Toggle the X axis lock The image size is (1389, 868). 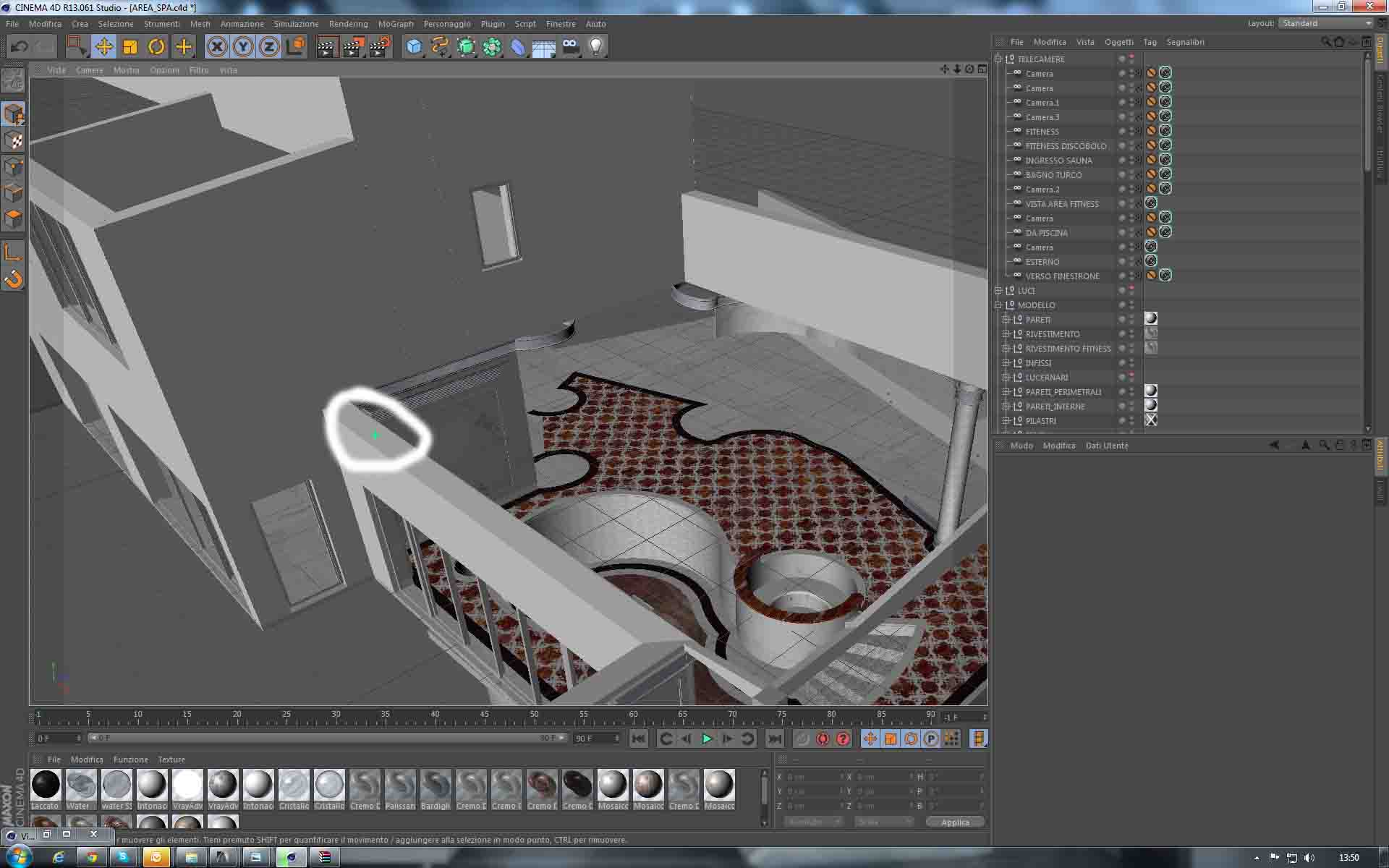point(216,47)
